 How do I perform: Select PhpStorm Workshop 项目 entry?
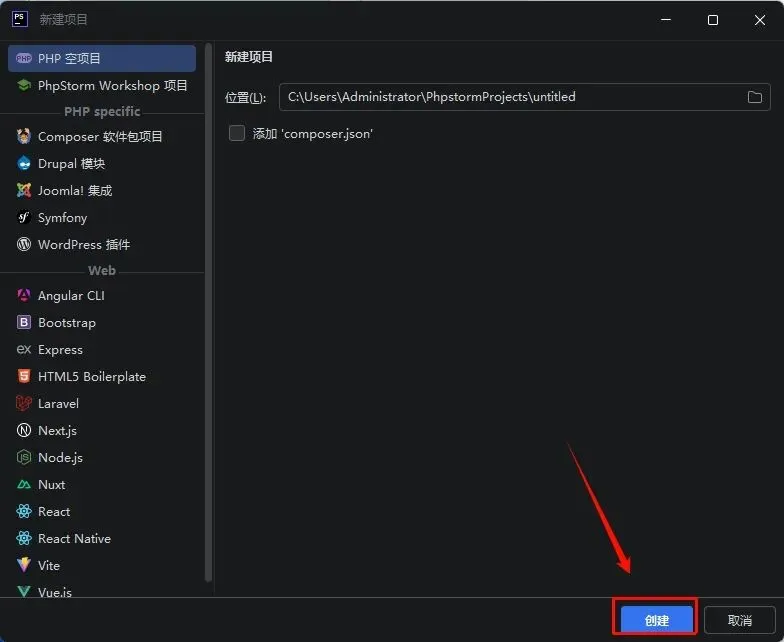point(102,86)
